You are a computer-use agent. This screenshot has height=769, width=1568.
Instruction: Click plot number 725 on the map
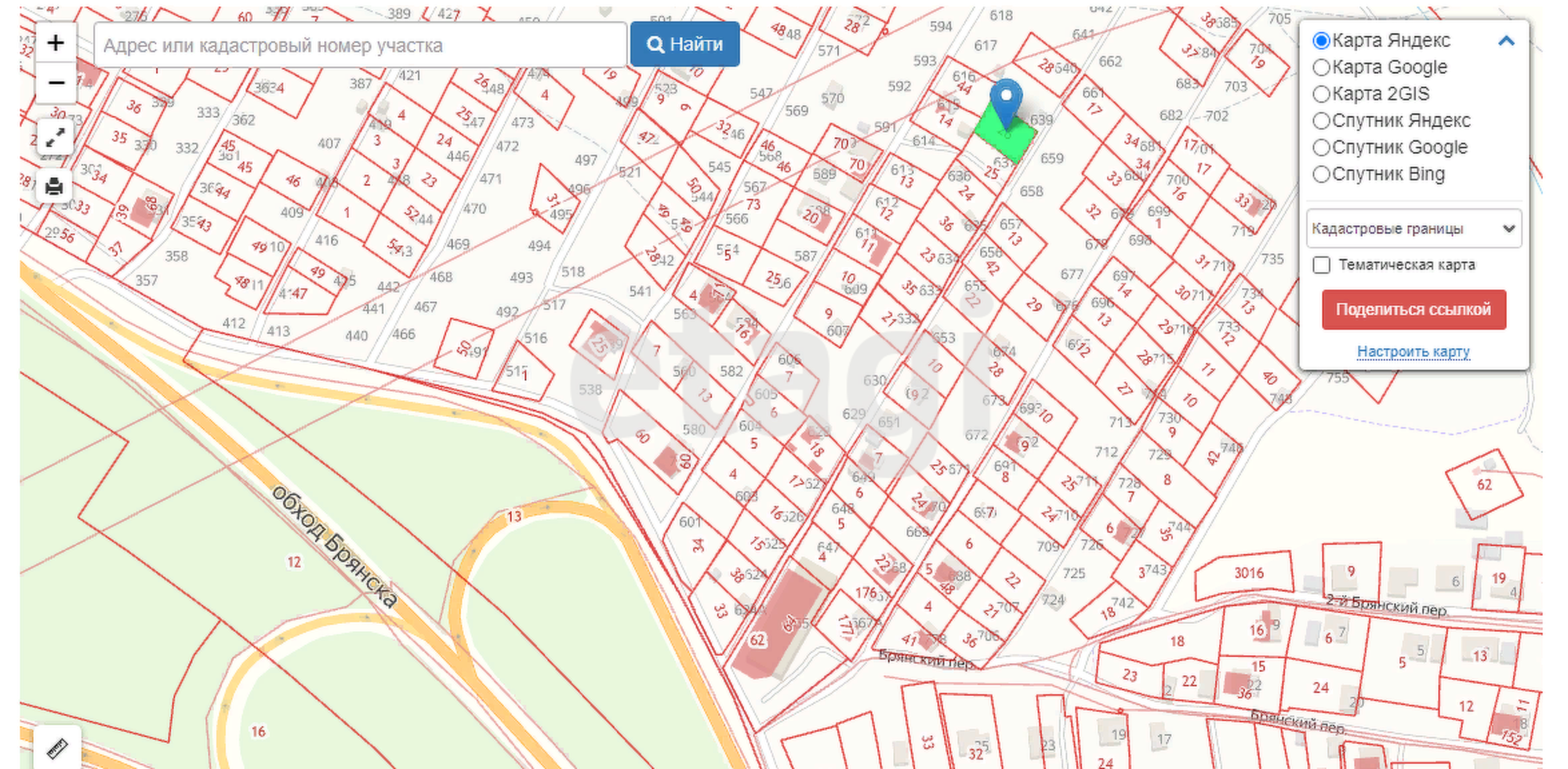point(1074,573)
